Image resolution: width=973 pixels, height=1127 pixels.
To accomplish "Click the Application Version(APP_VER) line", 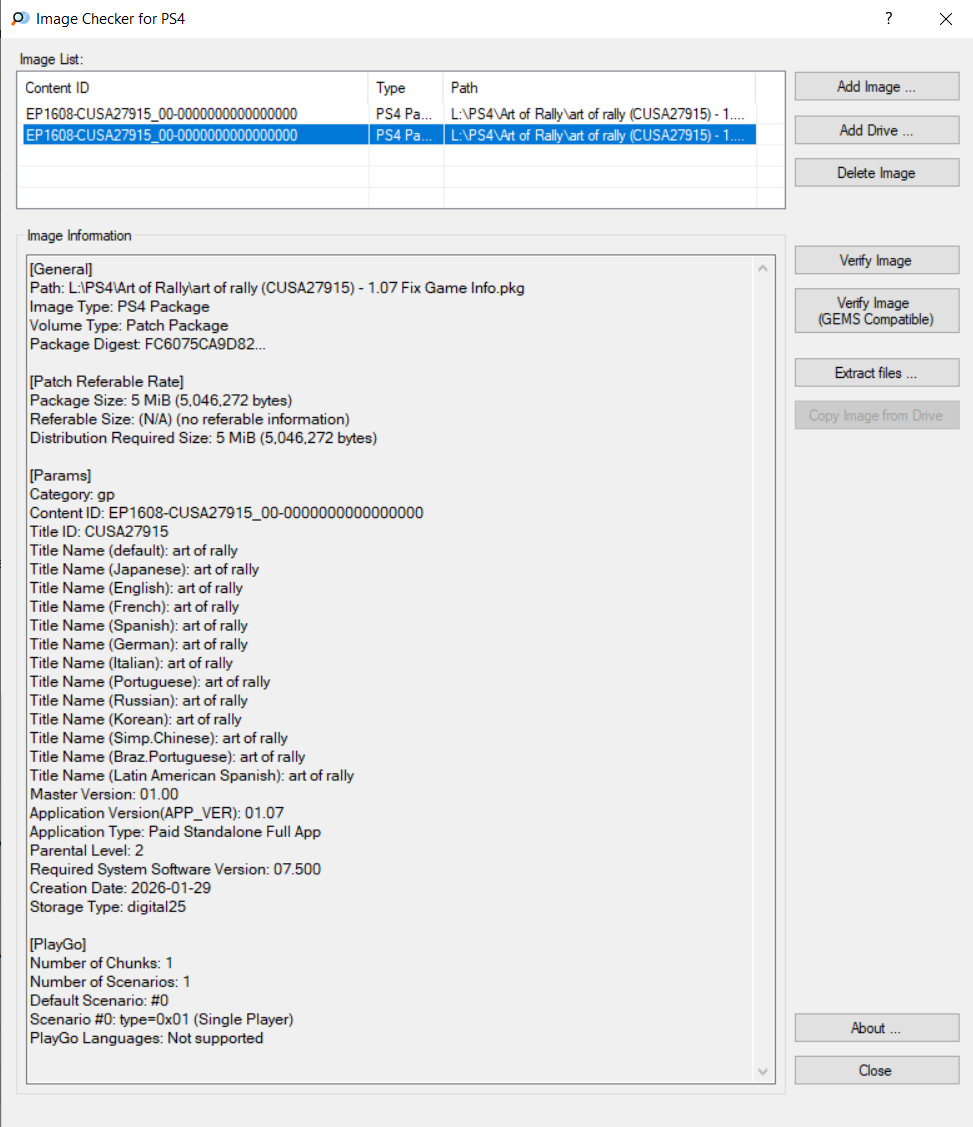I will click(x=157, y=812).
